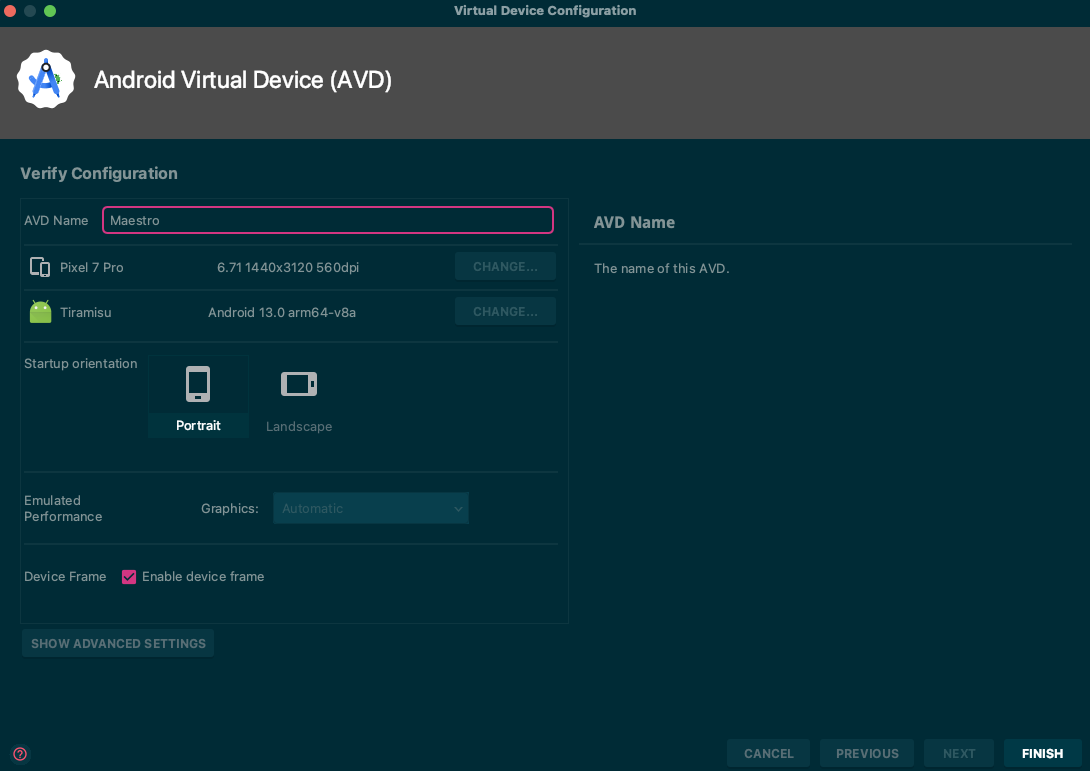Click the Pixel 7 Pro device icon
1090x771 pixels.
(40, 267)
